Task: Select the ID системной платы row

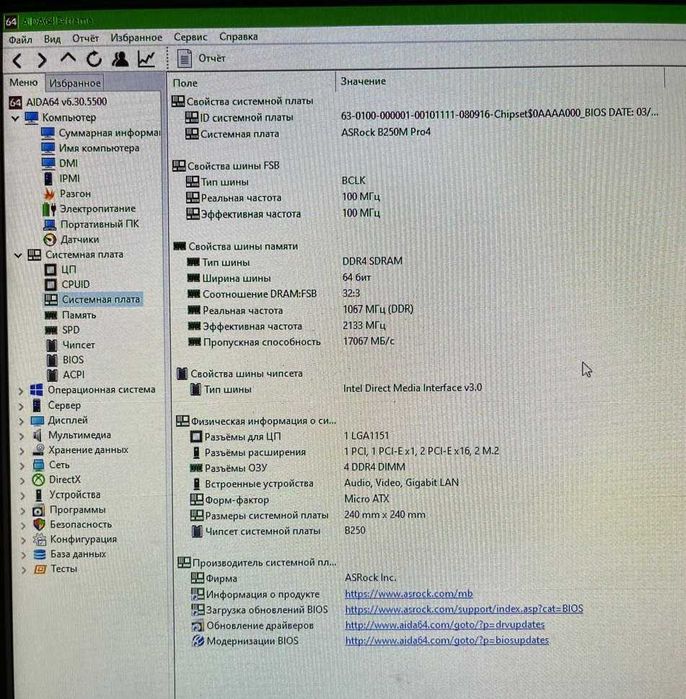Action: tap(421, 115)
